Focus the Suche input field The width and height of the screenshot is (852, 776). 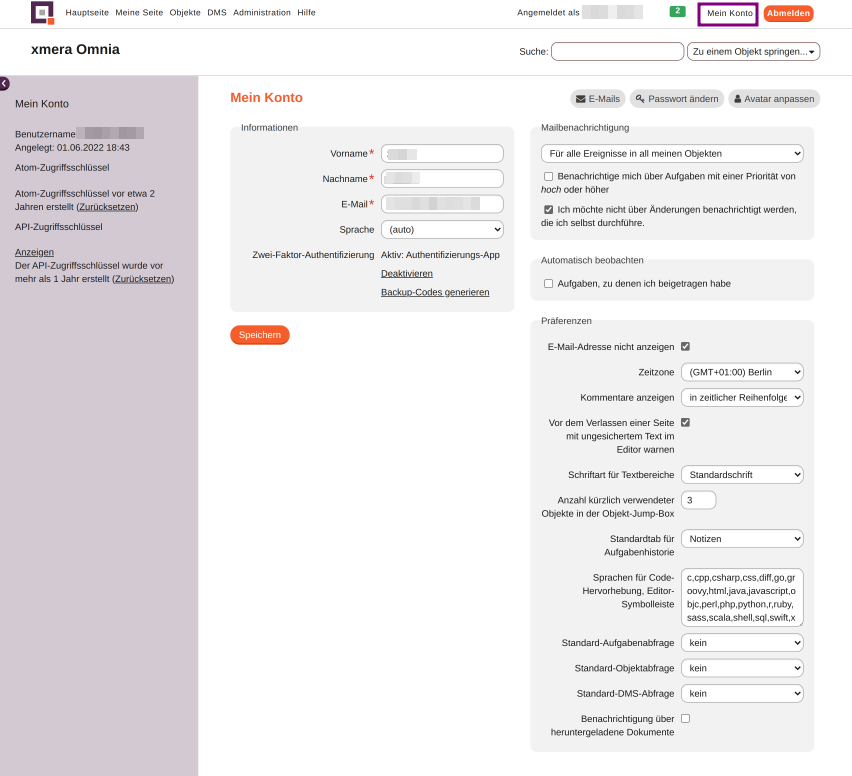[617, 52]
